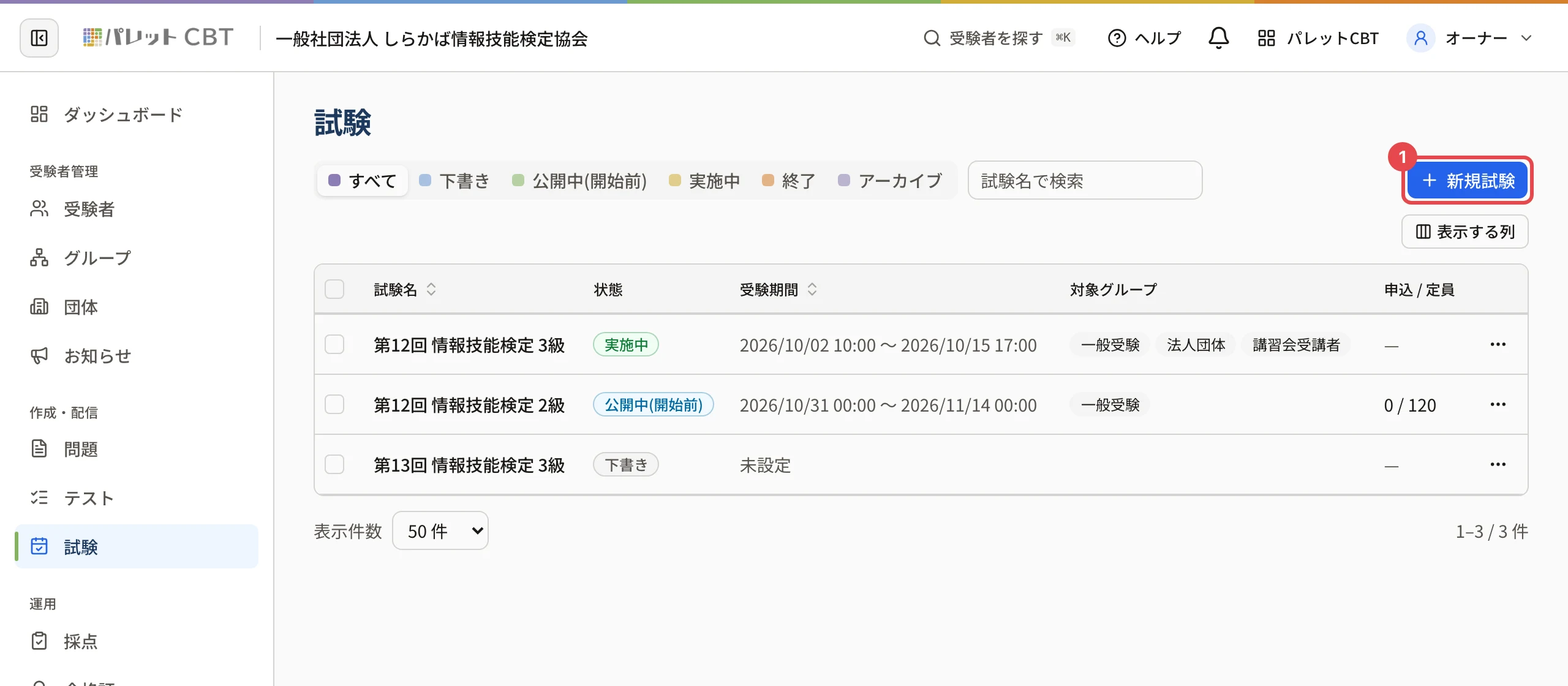Open お知らせ in the sidebar
The image size is (1568, 686).
pyautogui.click(x=137, y=356)
